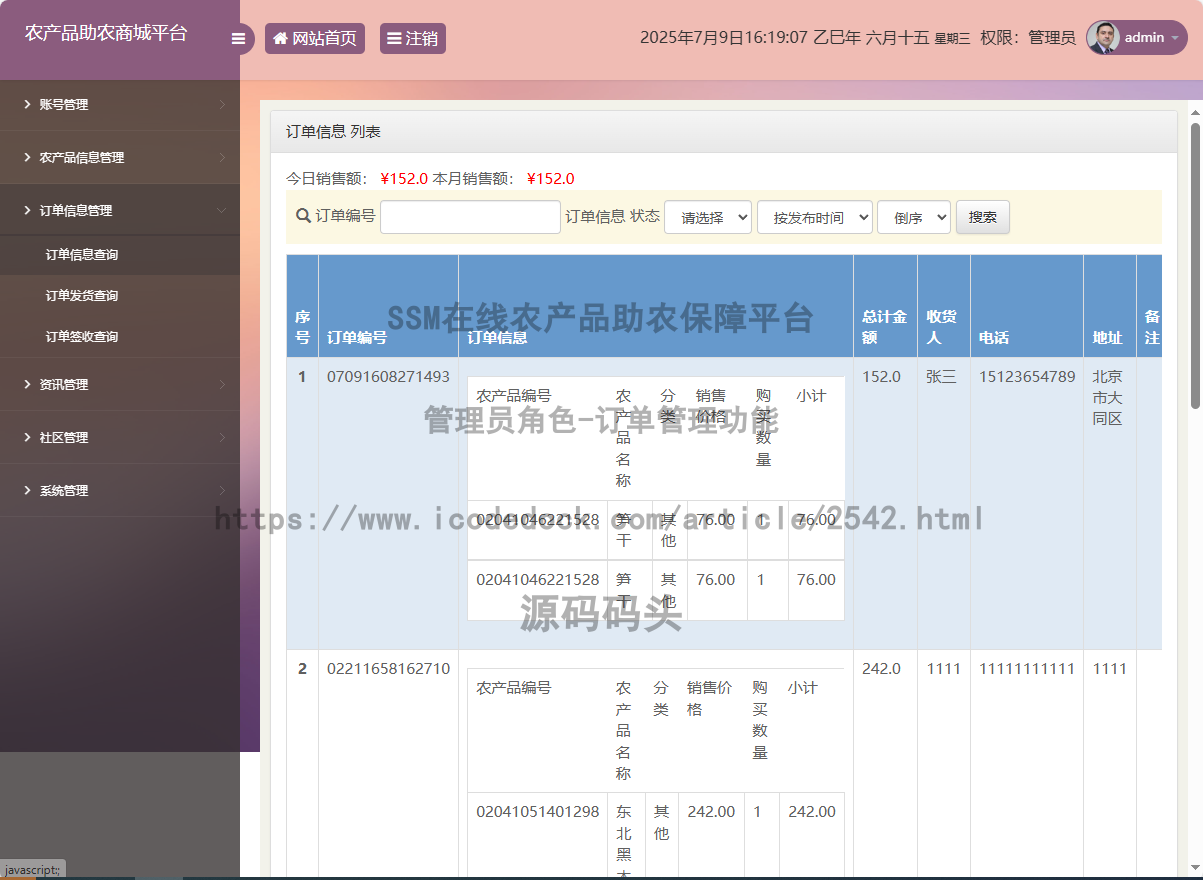This screenshot has width=1203, height=880.
Task: Open 订单签收查询 submenu item
Action: pos(120,337)
